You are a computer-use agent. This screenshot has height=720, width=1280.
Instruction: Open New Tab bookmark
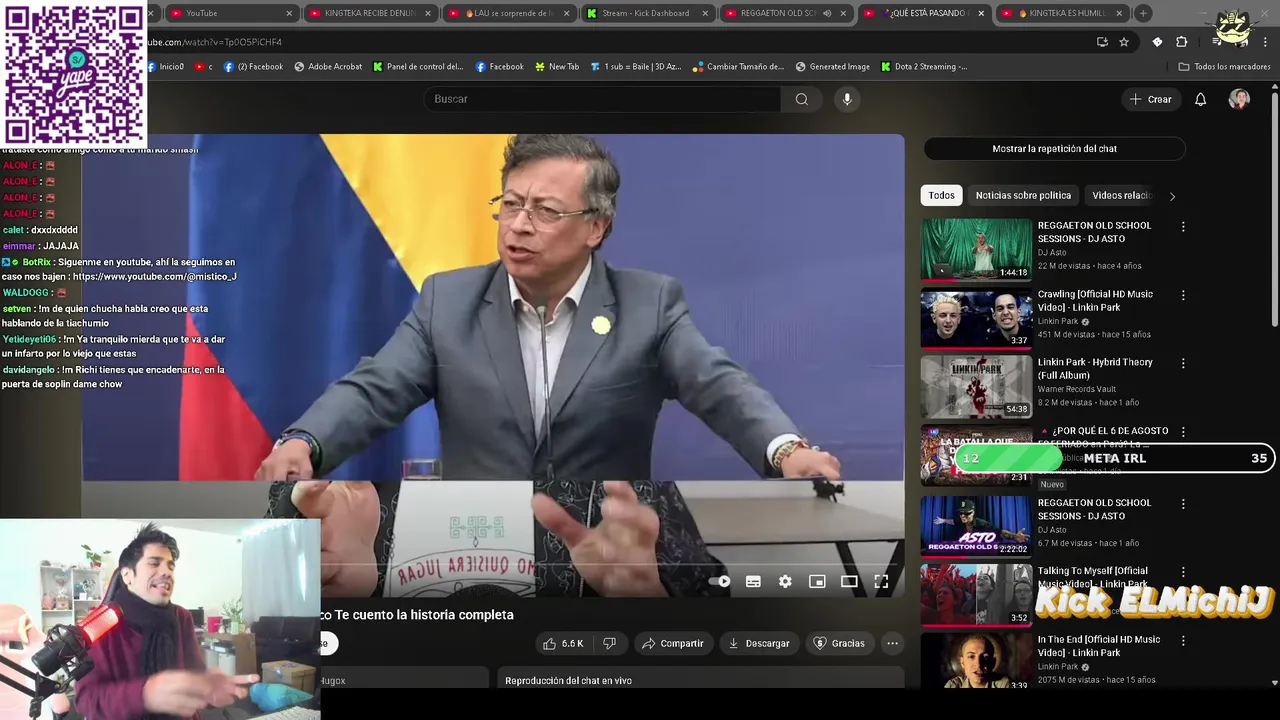557,67
